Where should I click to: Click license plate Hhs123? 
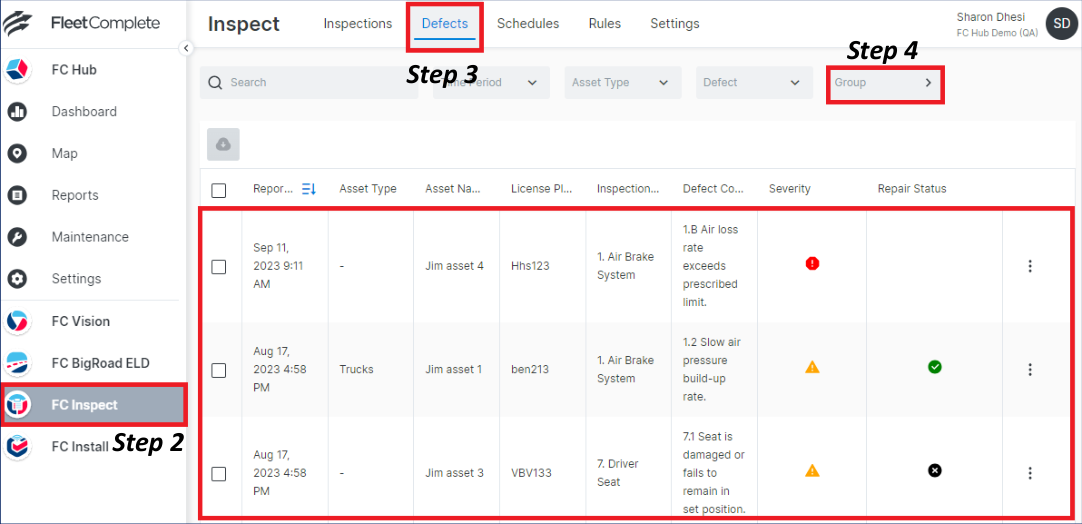pyautogui.click(x=530, y=266)
